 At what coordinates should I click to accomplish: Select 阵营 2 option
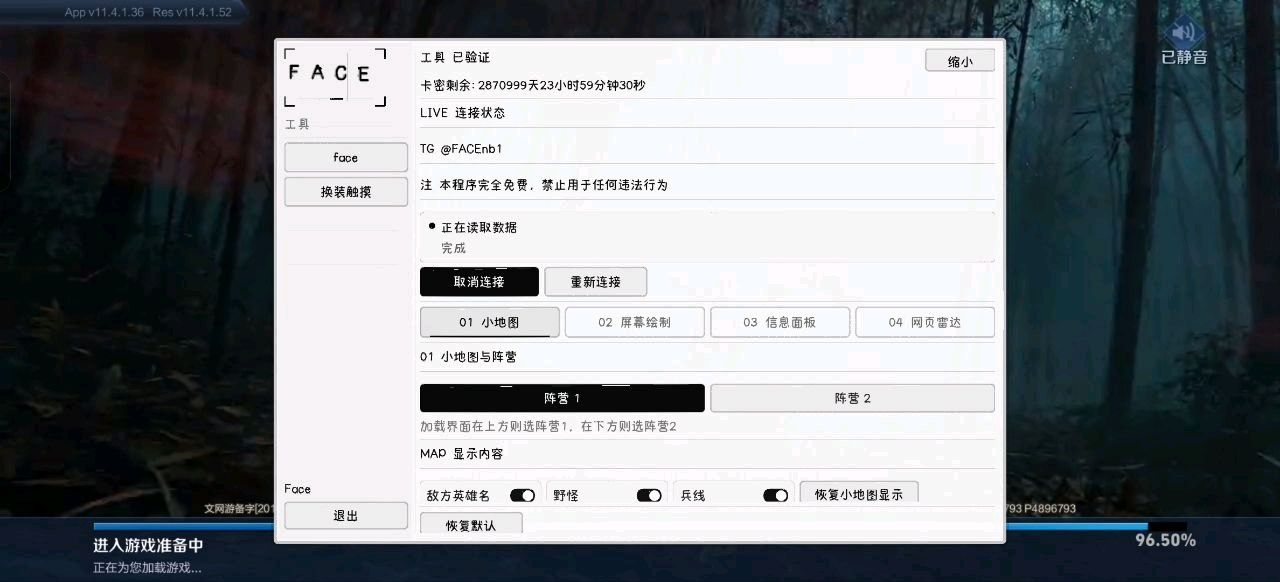click(x=852, y=398)
